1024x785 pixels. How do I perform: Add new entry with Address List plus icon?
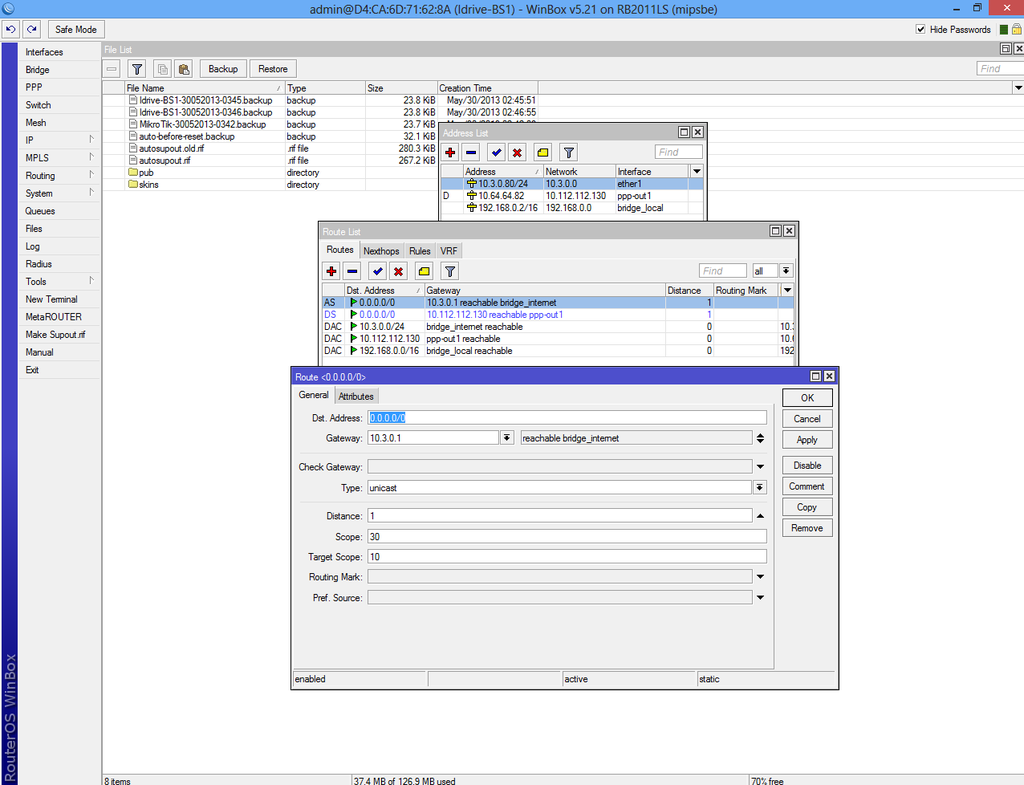450,152
